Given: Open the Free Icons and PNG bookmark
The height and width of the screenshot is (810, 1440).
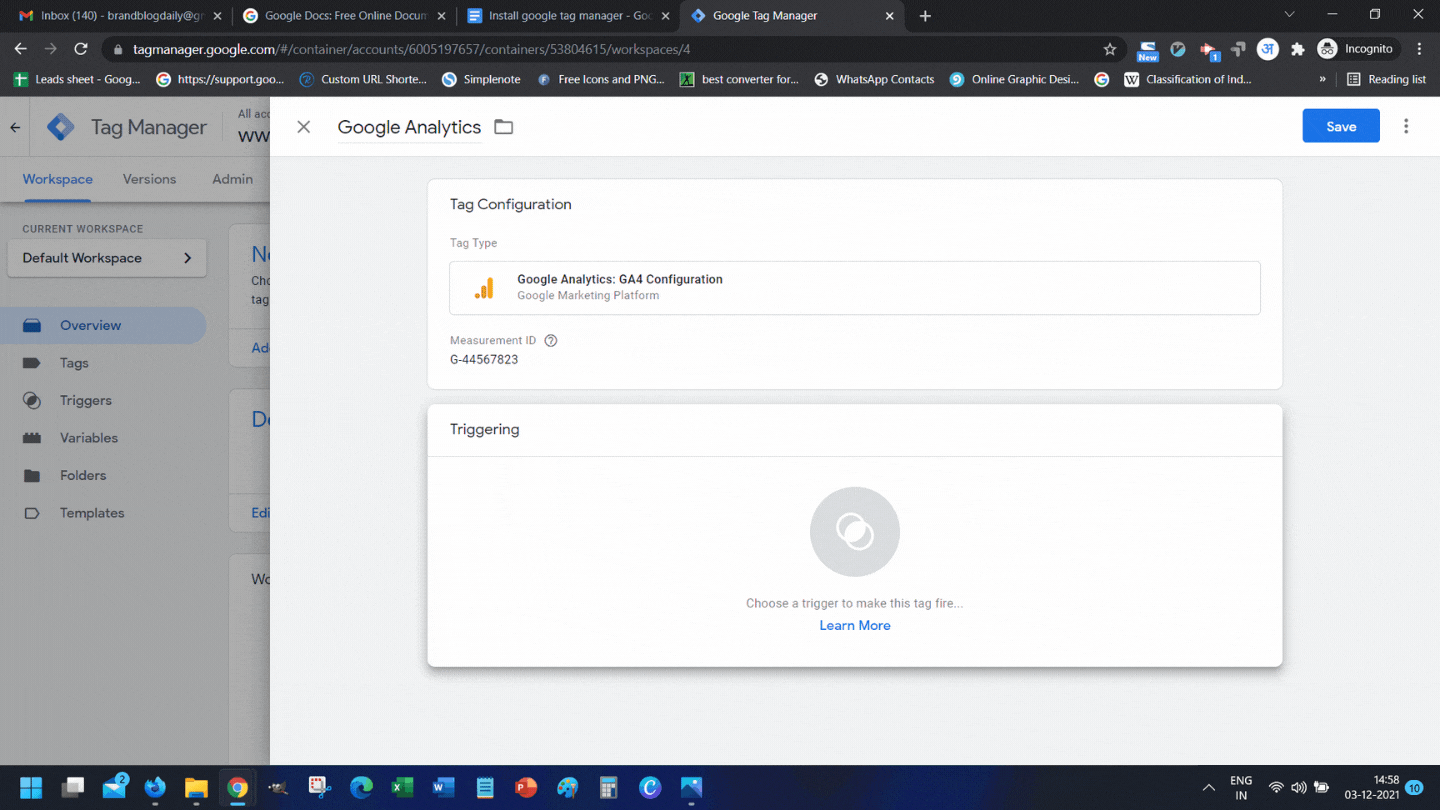Looking at the screenshot, I should coord(601,79).
